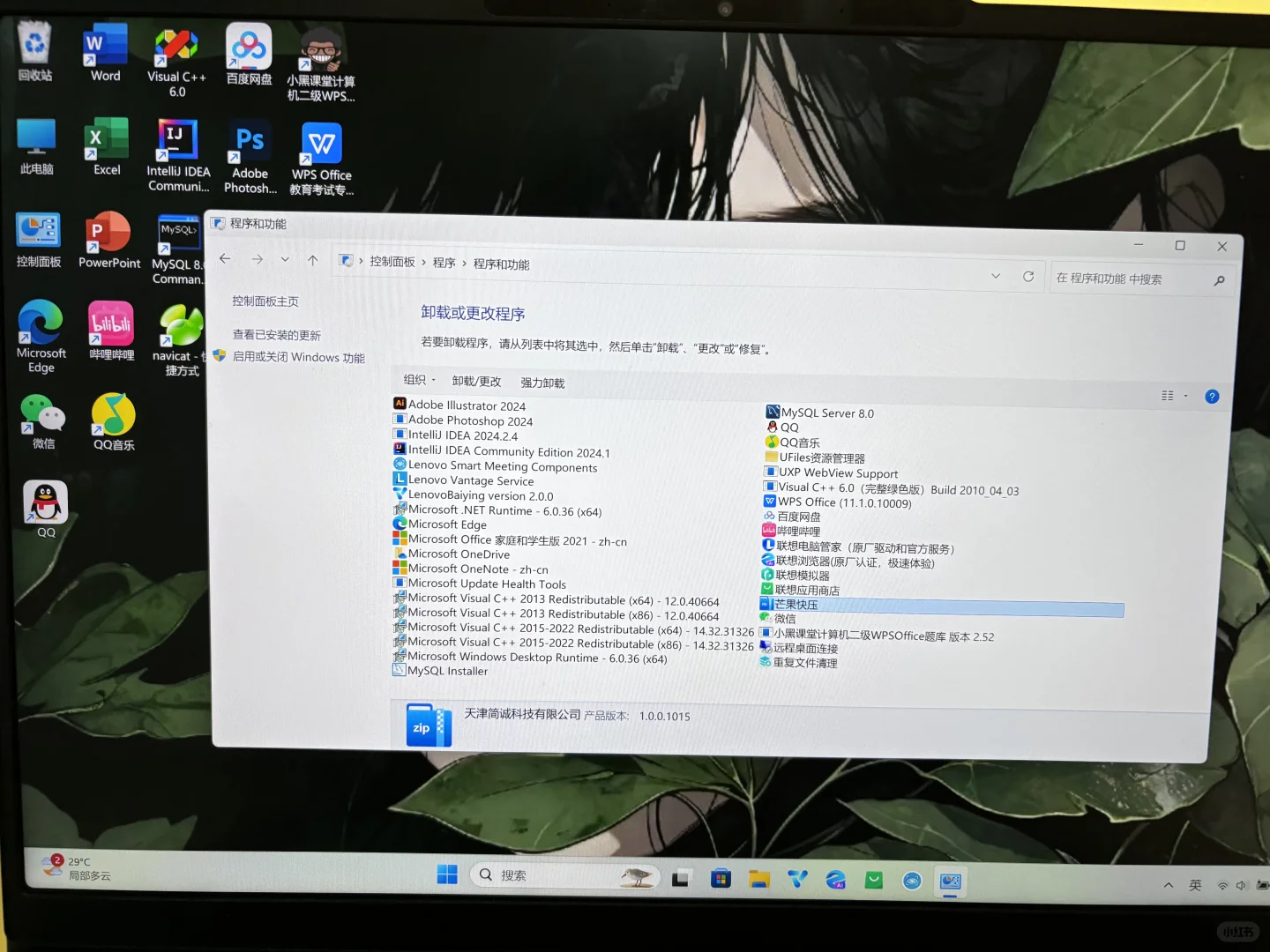Image resolution: width=1270 pixels, height=952 pixels.
Task: Open the Visual C++ 6.0 desktop shortcut
Action: 176,62
